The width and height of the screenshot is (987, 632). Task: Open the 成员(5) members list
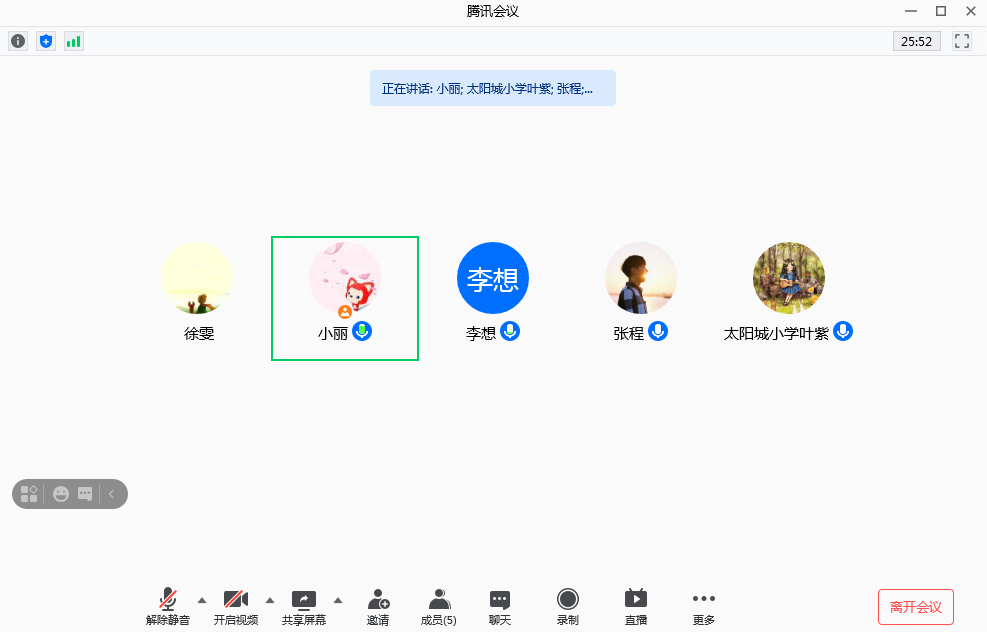click(x=439, y=607)
